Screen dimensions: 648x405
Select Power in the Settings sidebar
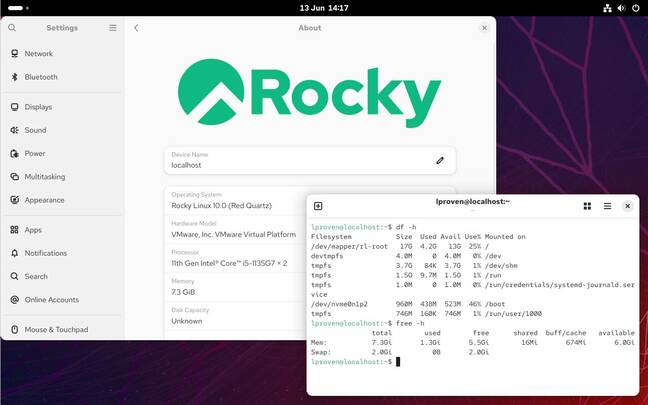tap(63, 153)
